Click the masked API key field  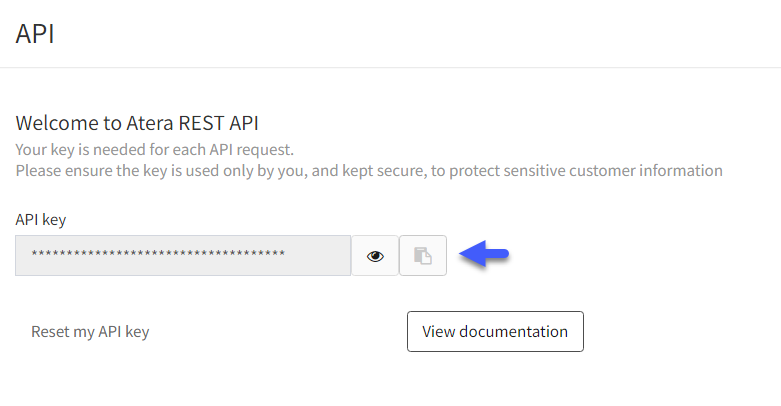click(183, 256)
